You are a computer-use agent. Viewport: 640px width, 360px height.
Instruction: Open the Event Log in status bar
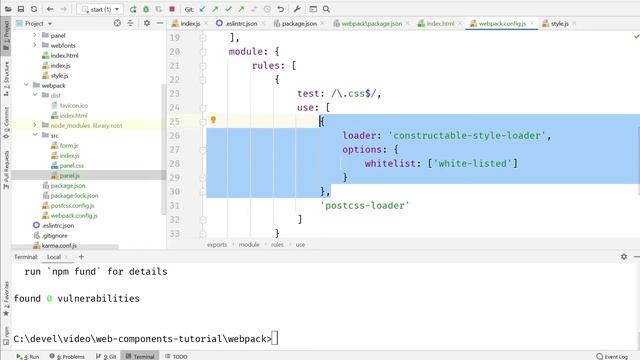(x=612, y=356)
